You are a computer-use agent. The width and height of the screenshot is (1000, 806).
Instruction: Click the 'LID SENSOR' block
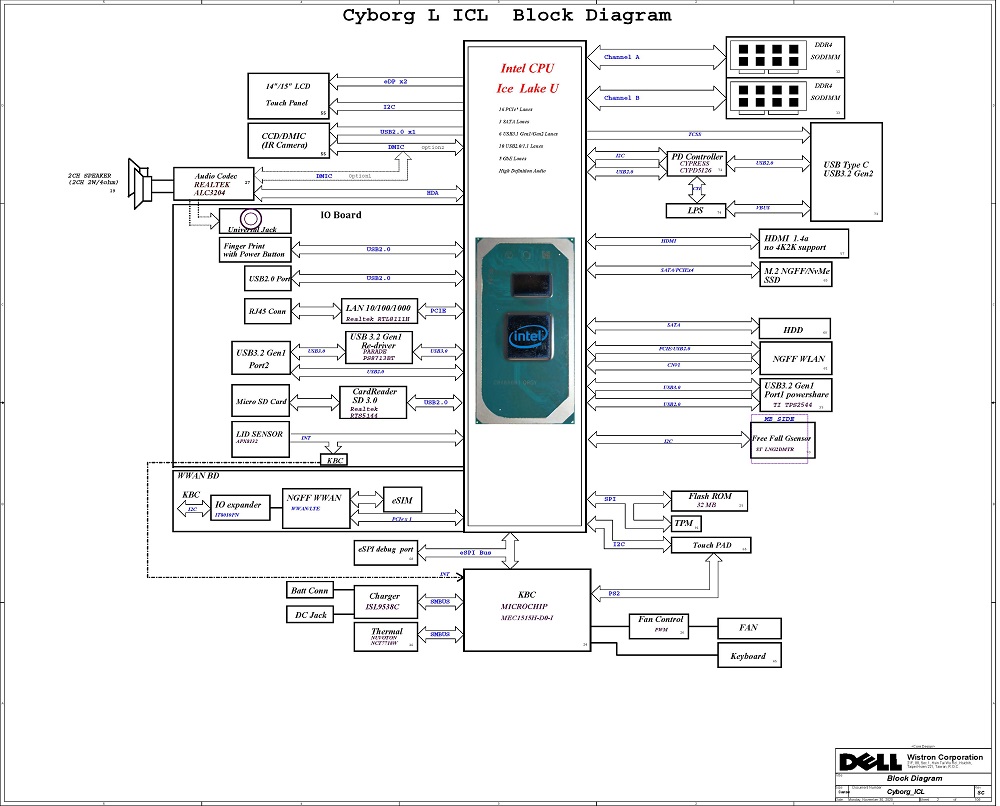pos(260,439)
